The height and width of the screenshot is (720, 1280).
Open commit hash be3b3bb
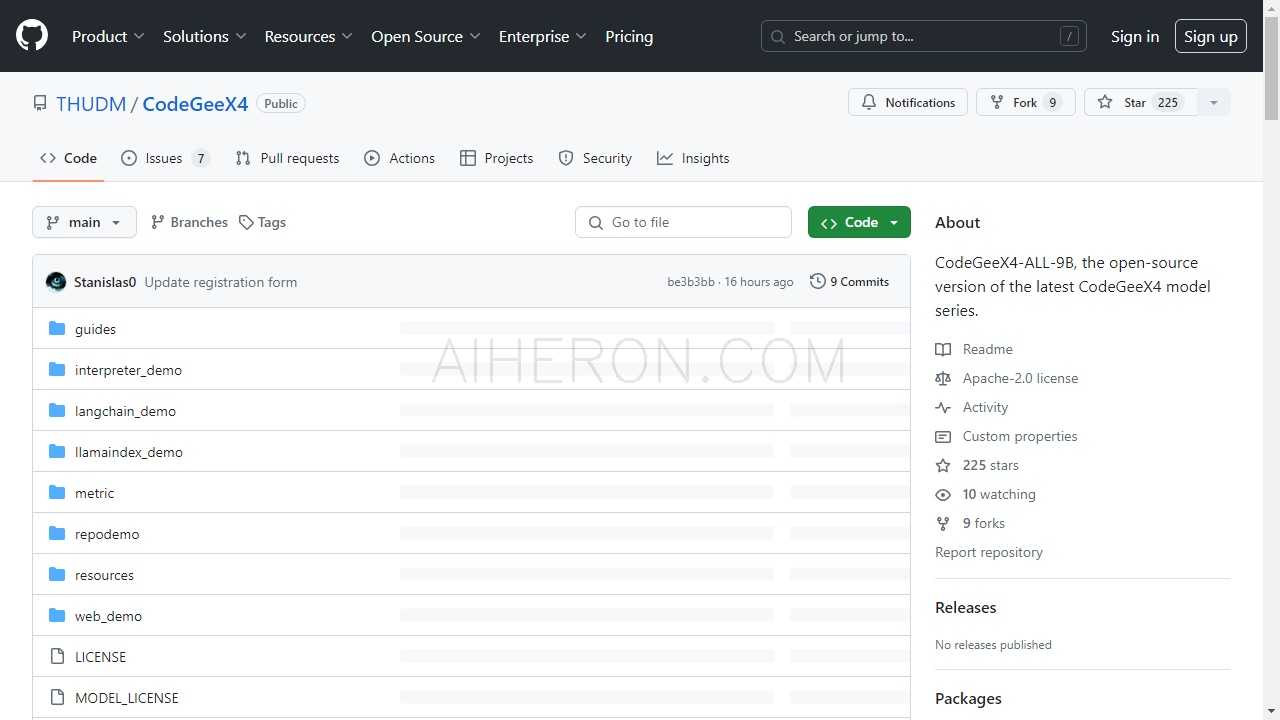pos(691,282)
